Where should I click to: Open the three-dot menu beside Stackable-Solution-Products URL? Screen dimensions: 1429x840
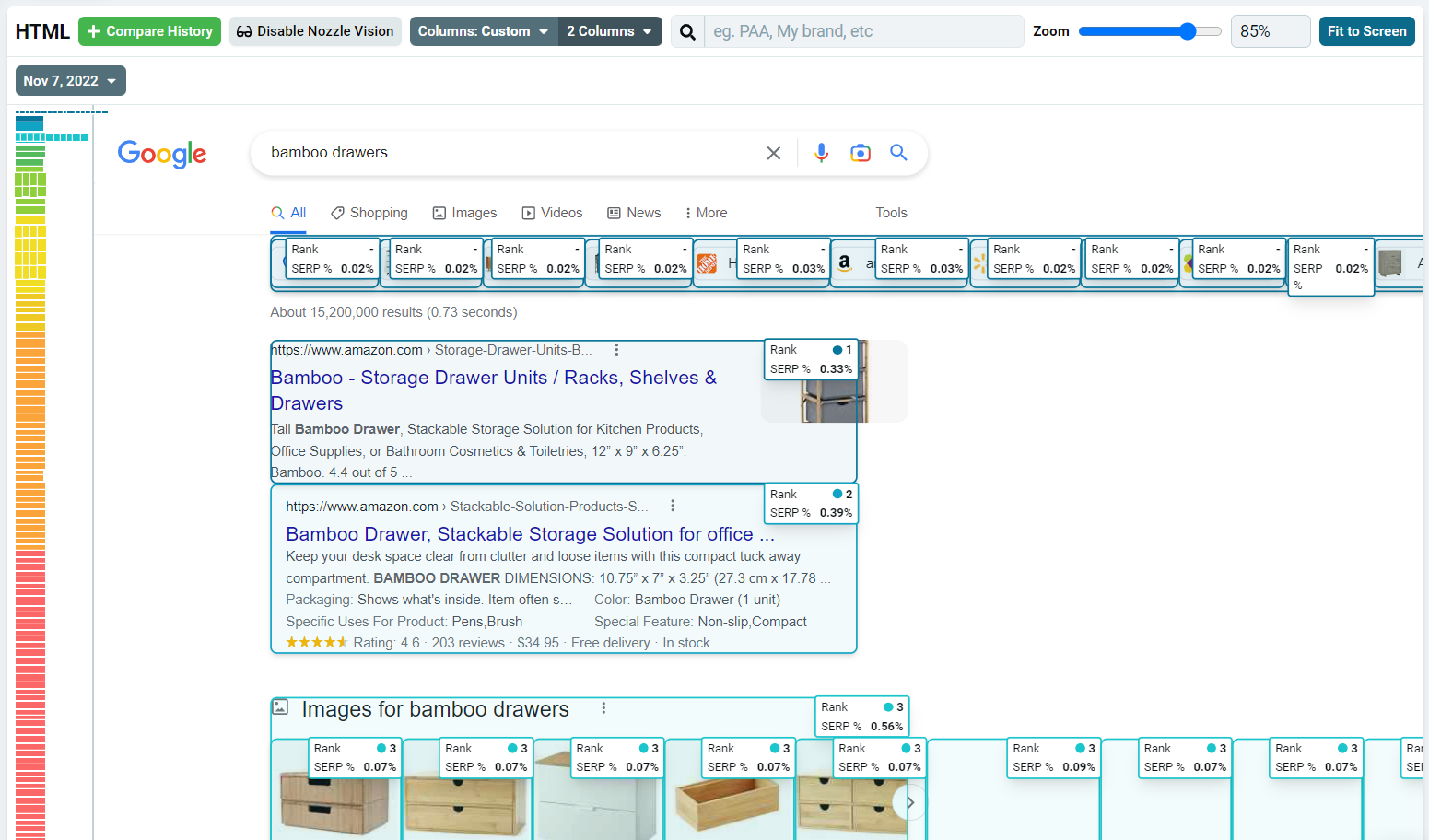673,506
